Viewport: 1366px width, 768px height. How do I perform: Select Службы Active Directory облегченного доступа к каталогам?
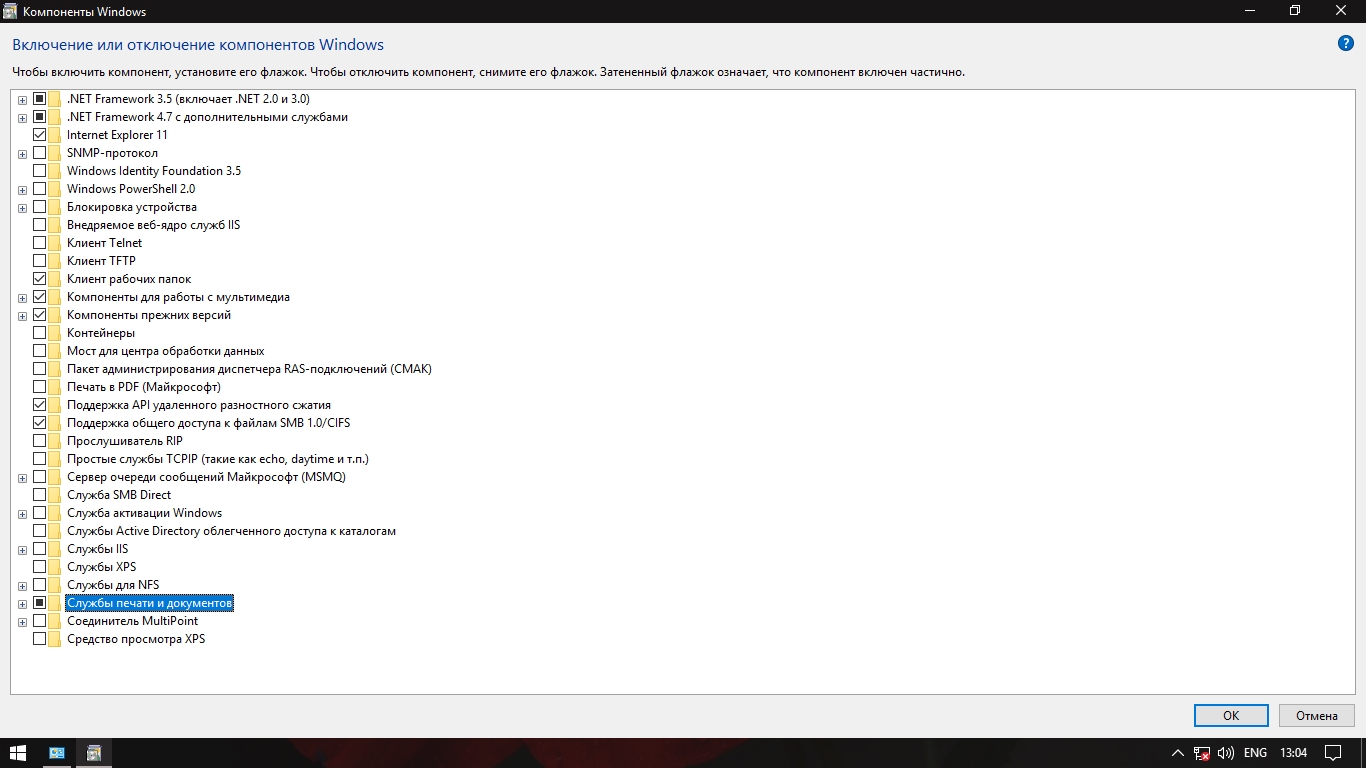[x=231, y=531]
